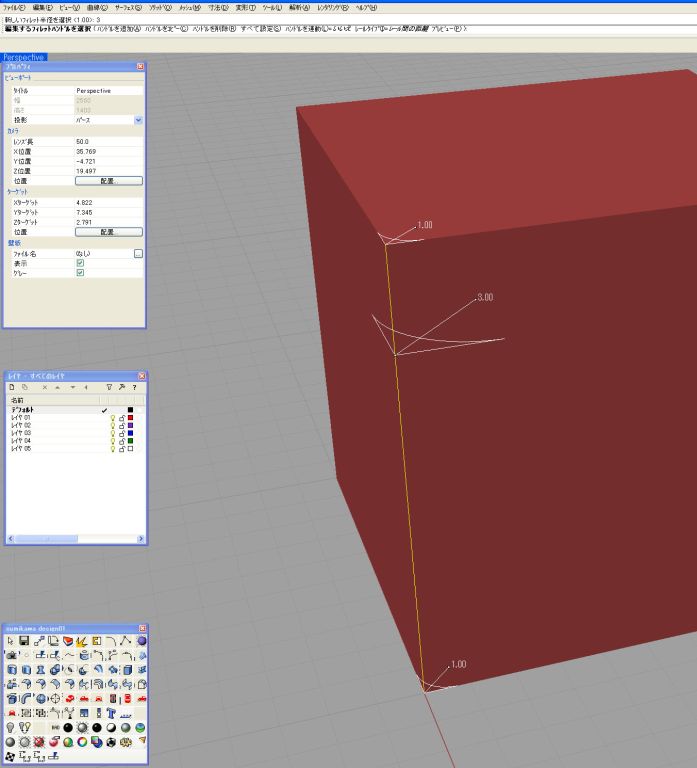Click the browse button next to ファイル名
Image resolution: width=697 pixels, height=768 pixels.
point(138,254)
